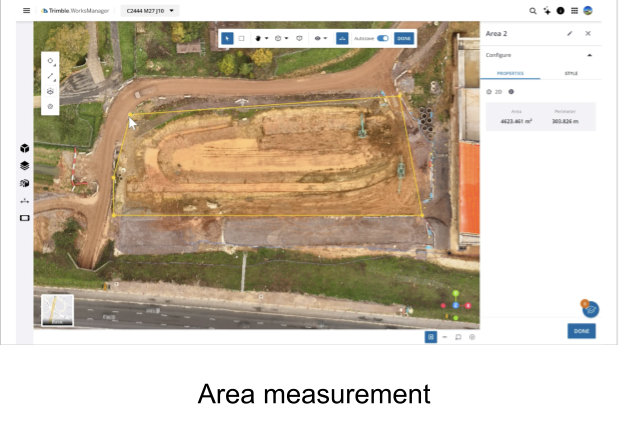Switch to the PROPERTIES tab

(510, 73)
